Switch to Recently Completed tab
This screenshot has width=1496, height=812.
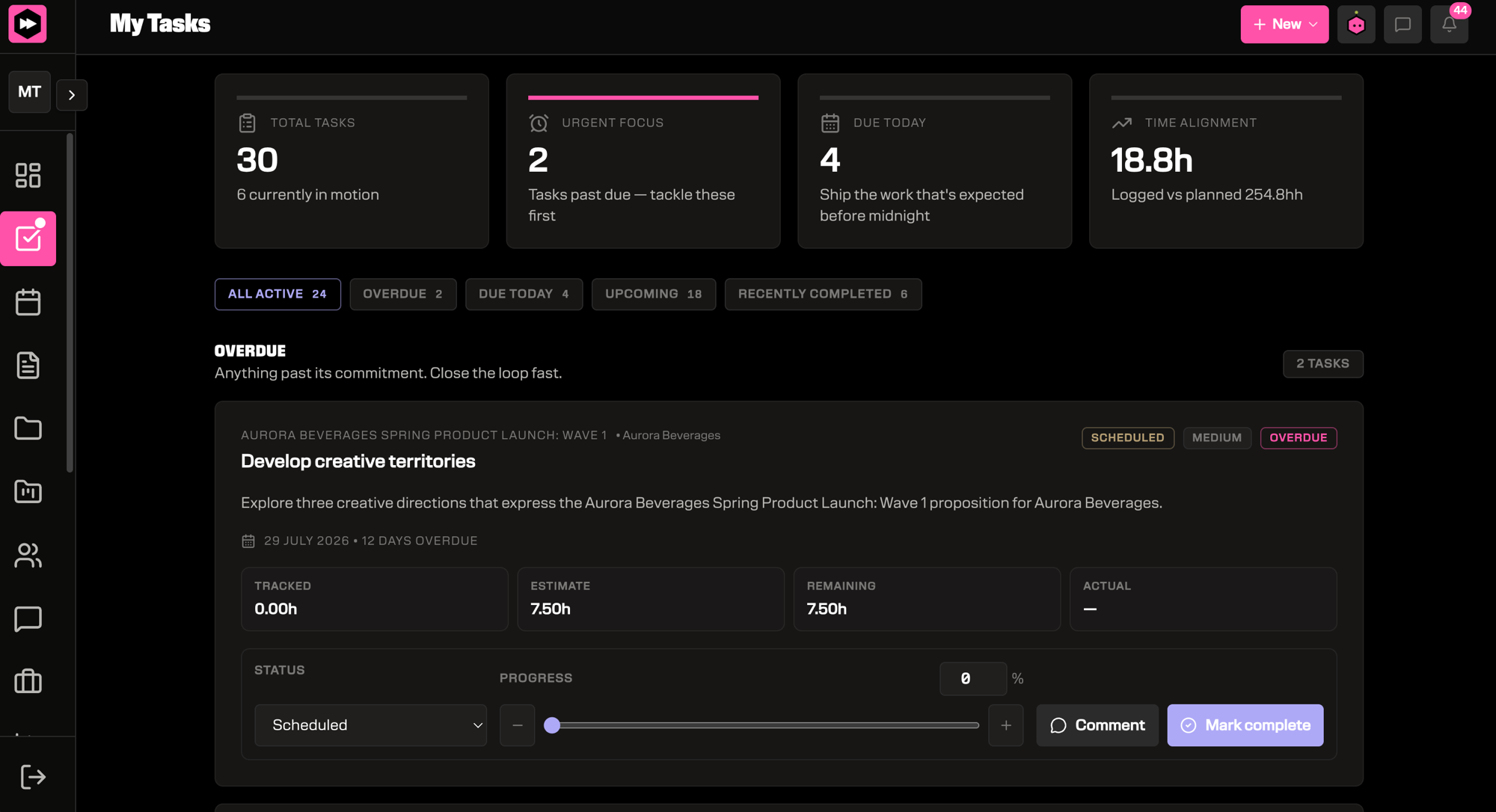823,294
